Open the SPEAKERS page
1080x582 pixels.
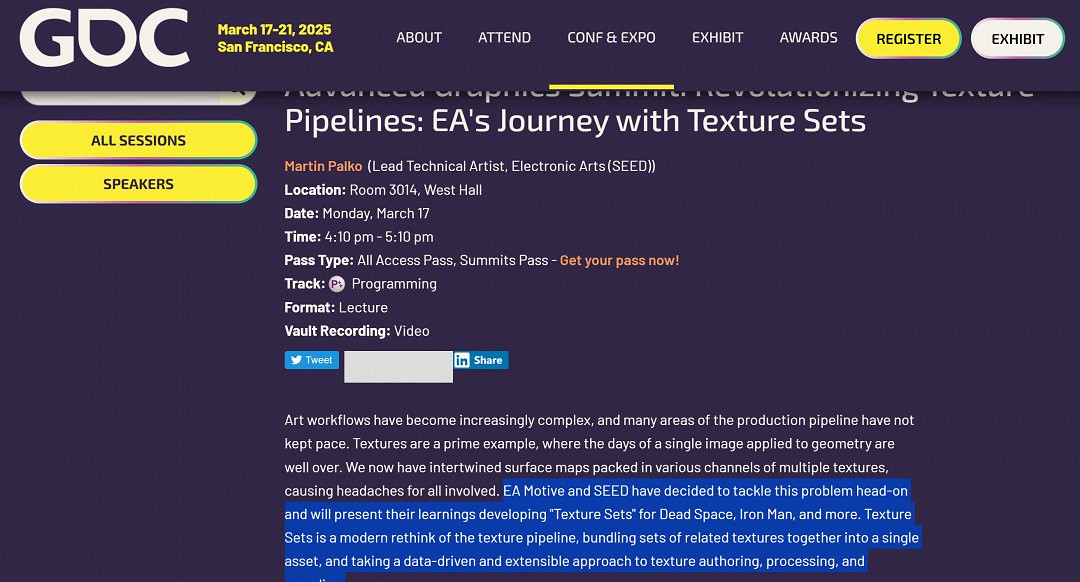138,184
